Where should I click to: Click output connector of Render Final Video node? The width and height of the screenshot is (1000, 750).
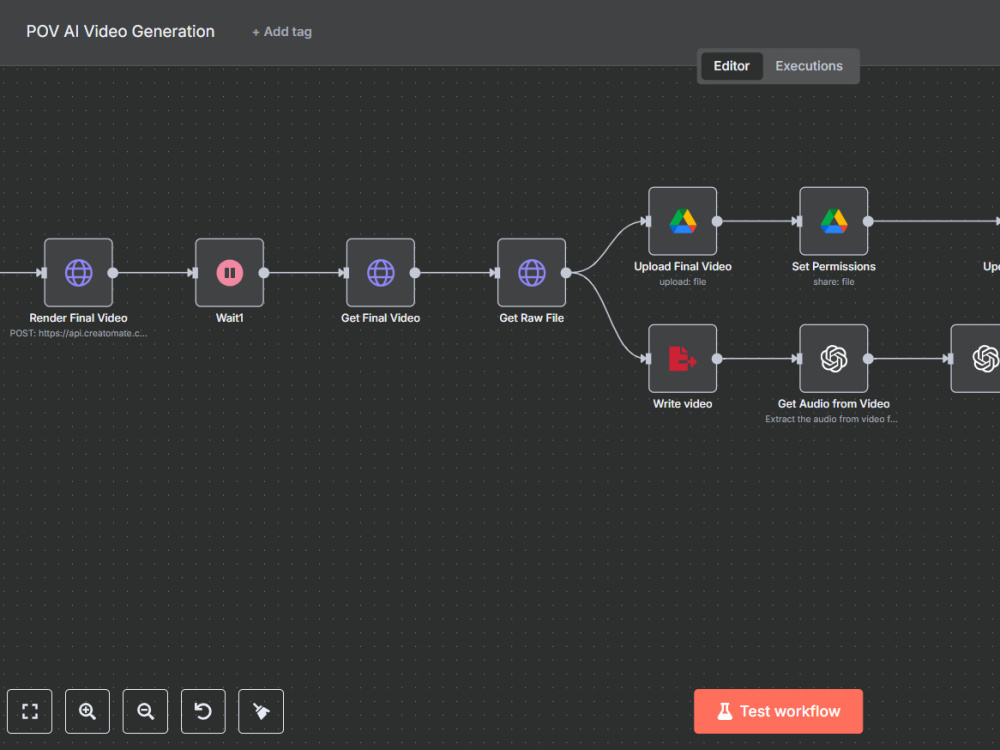point(113,273)
